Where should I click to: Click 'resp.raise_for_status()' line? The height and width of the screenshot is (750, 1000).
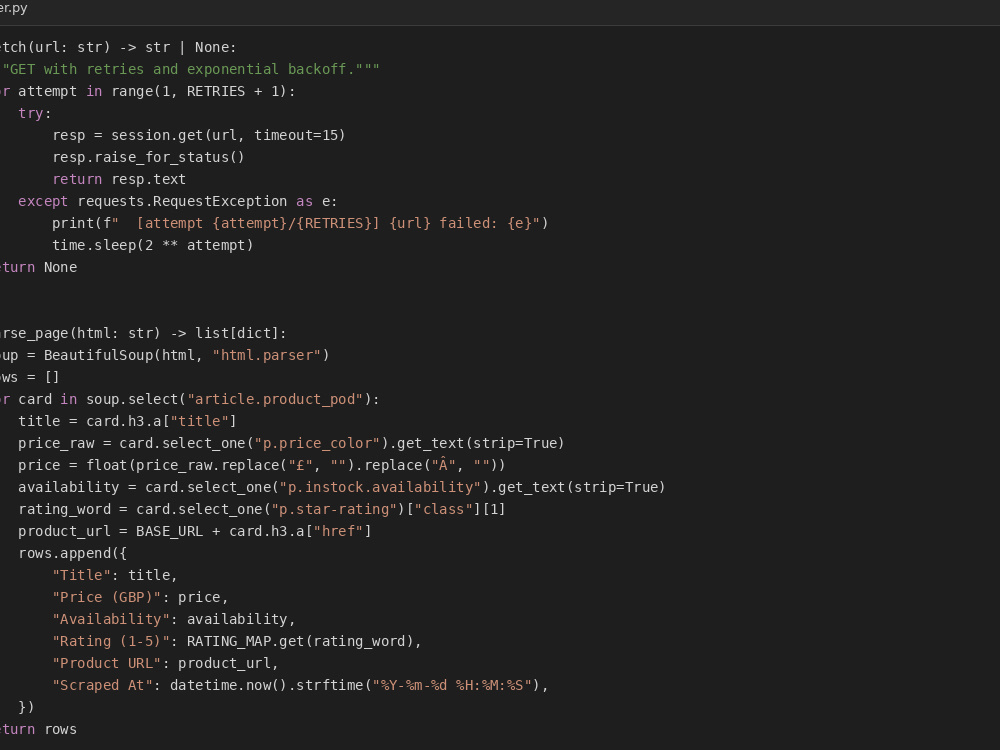[149, 158]
